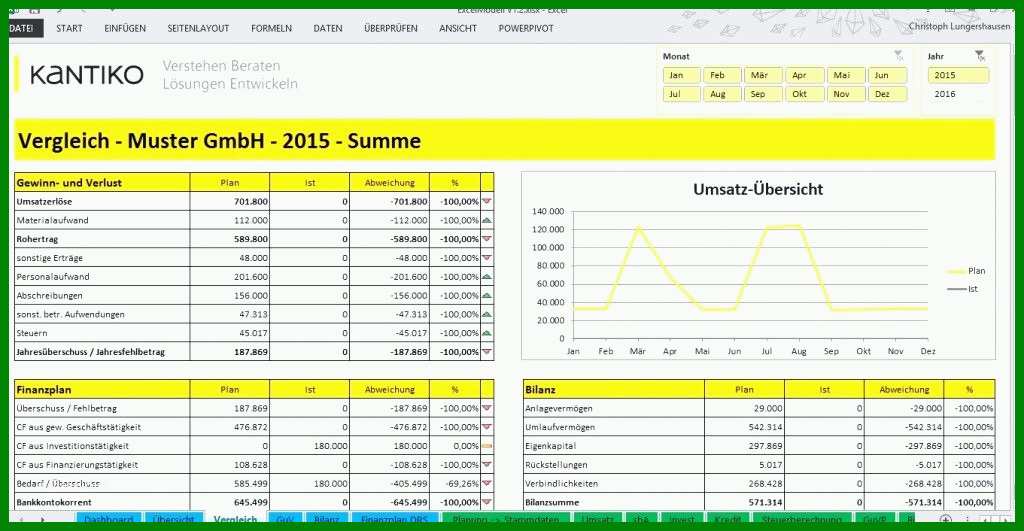Select Bilanzsumme Plan value 571.314
Viewport: 1024px width, 531px height.
pos(765,502)
